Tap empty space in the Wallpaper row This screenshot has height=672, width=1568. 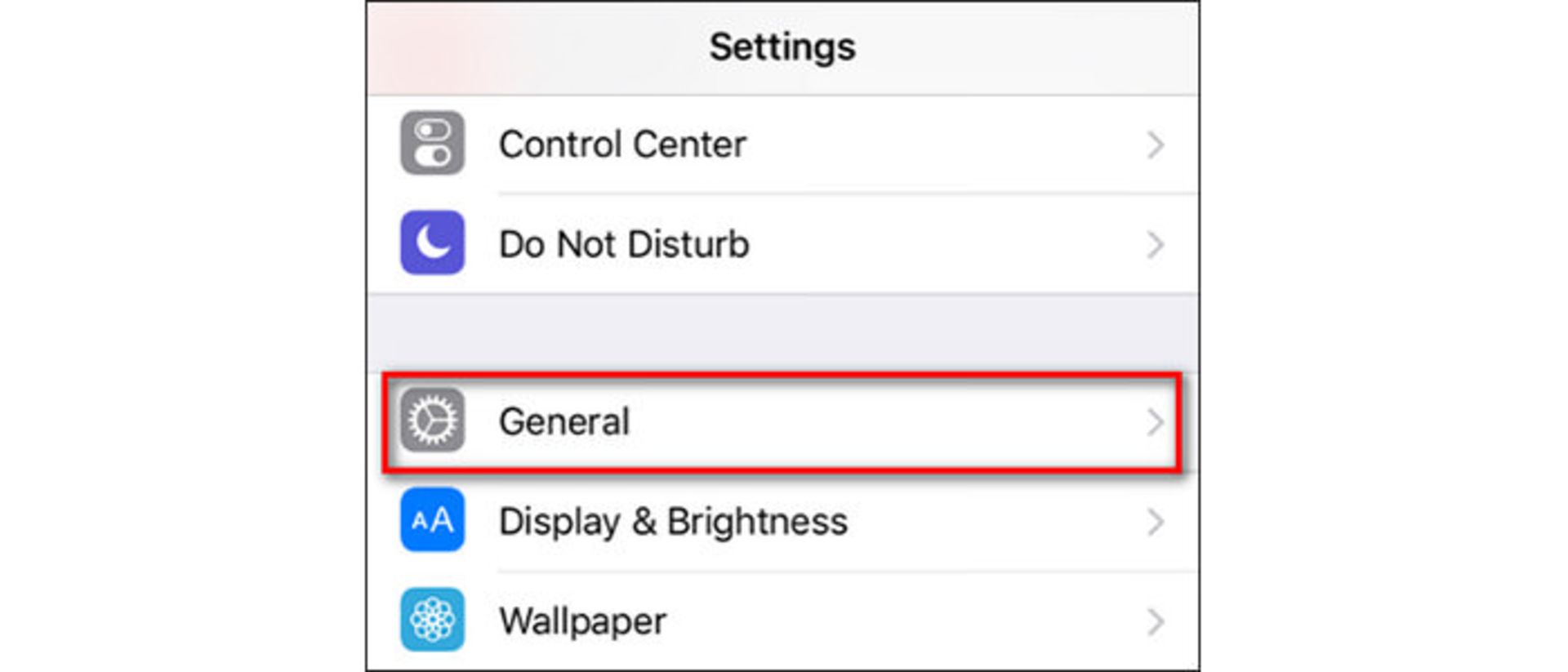click(898, 621)
